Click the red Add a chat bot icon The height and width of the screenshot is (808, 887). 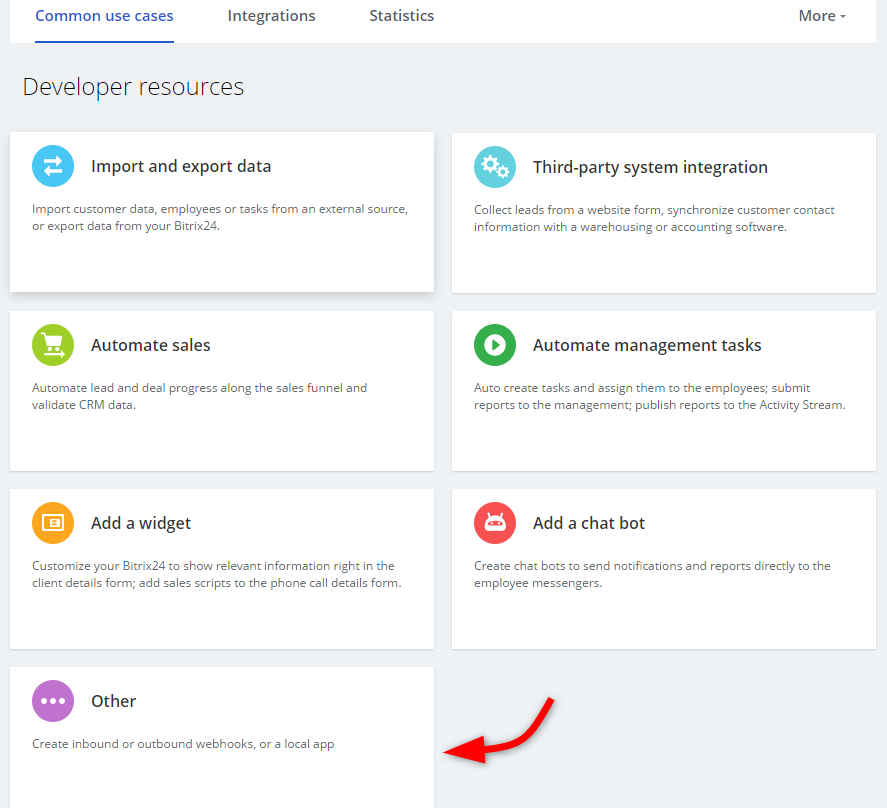[x=494, y=523]
